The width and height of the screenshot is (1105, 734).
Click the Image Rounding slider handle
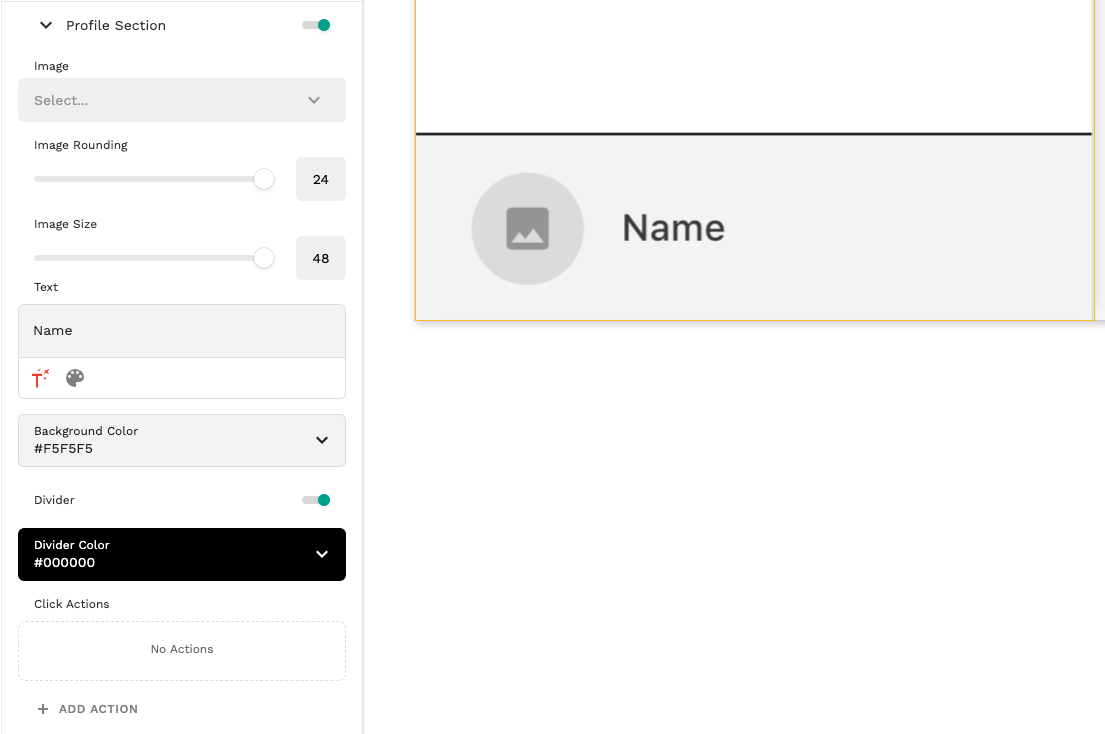263,179
